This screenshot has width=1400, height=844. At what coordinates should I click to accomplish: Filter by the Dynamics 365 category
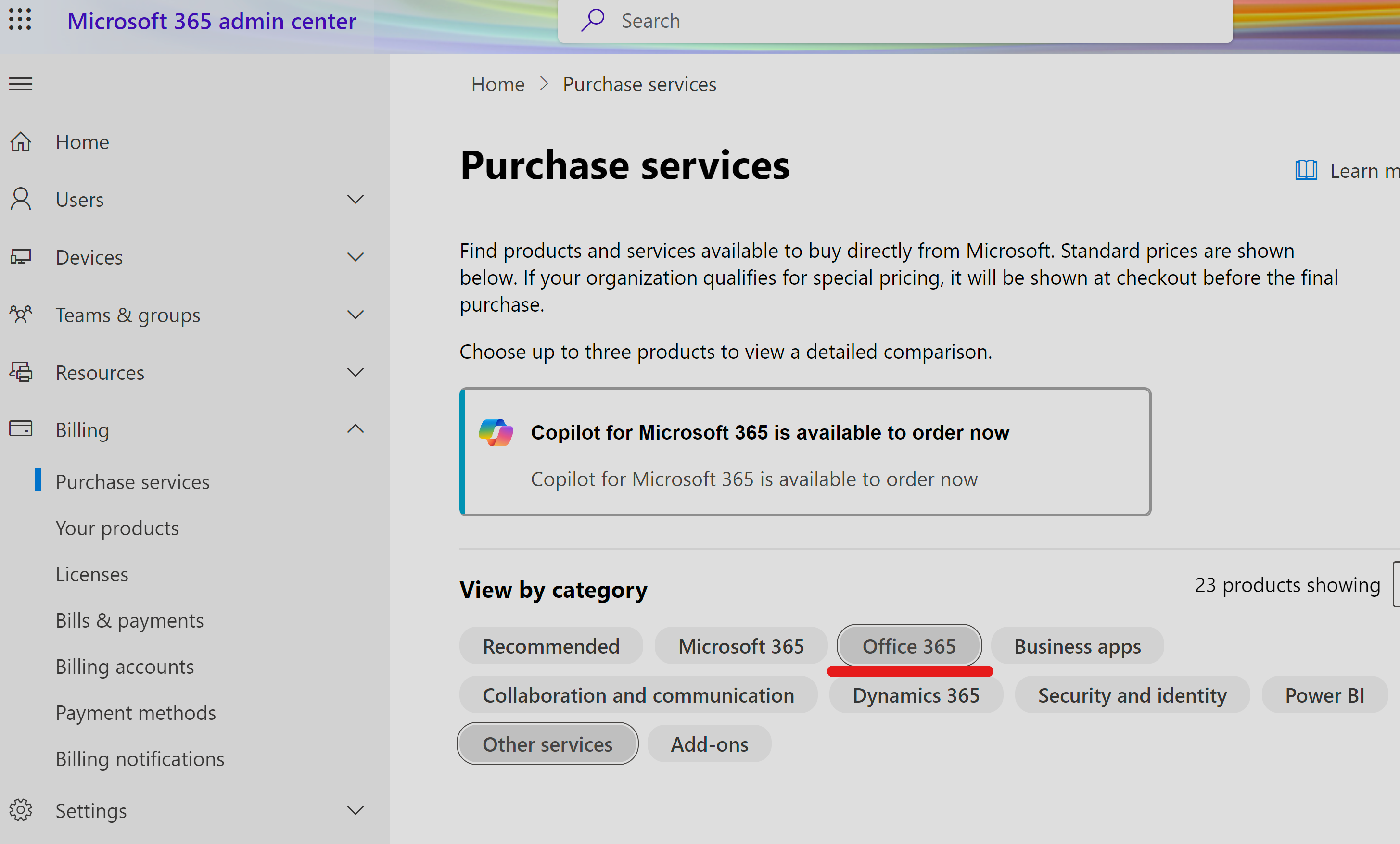point(916,694)
